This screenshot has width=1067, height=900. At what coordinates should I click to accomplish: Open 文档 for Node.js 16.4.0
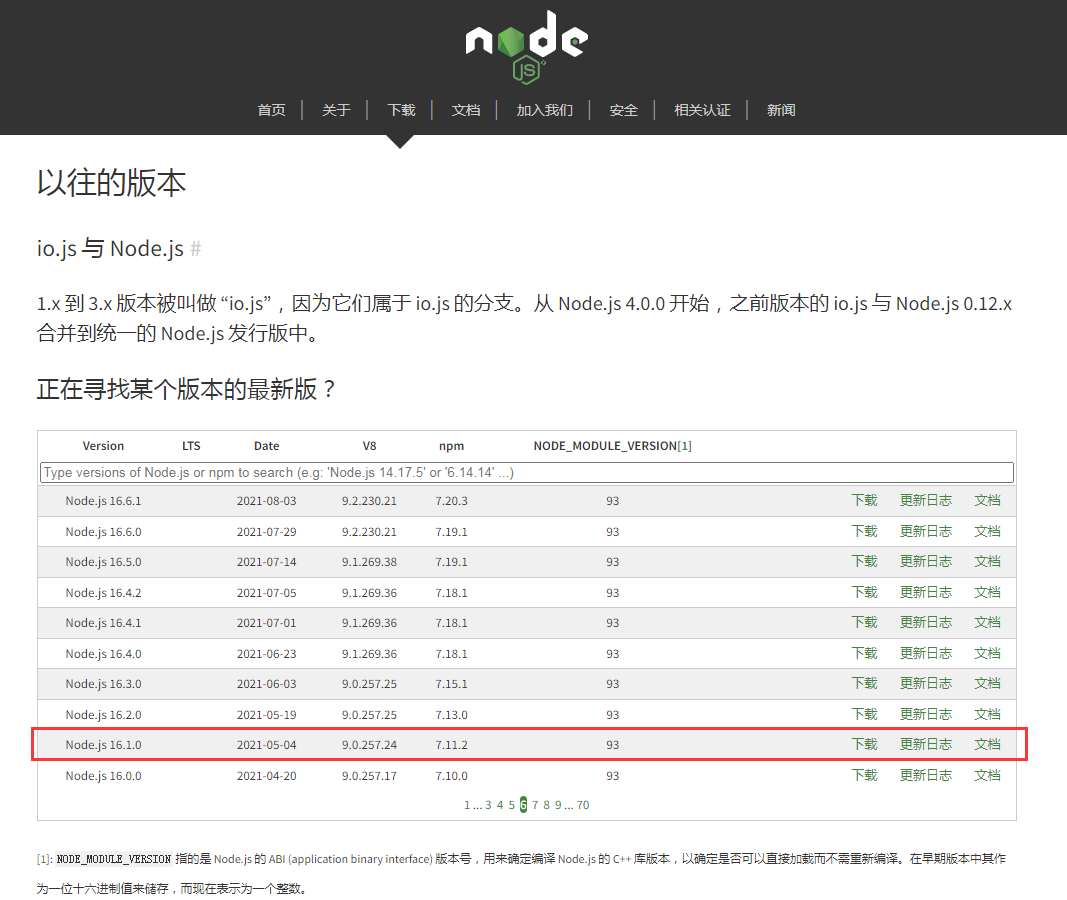(987, 654)
